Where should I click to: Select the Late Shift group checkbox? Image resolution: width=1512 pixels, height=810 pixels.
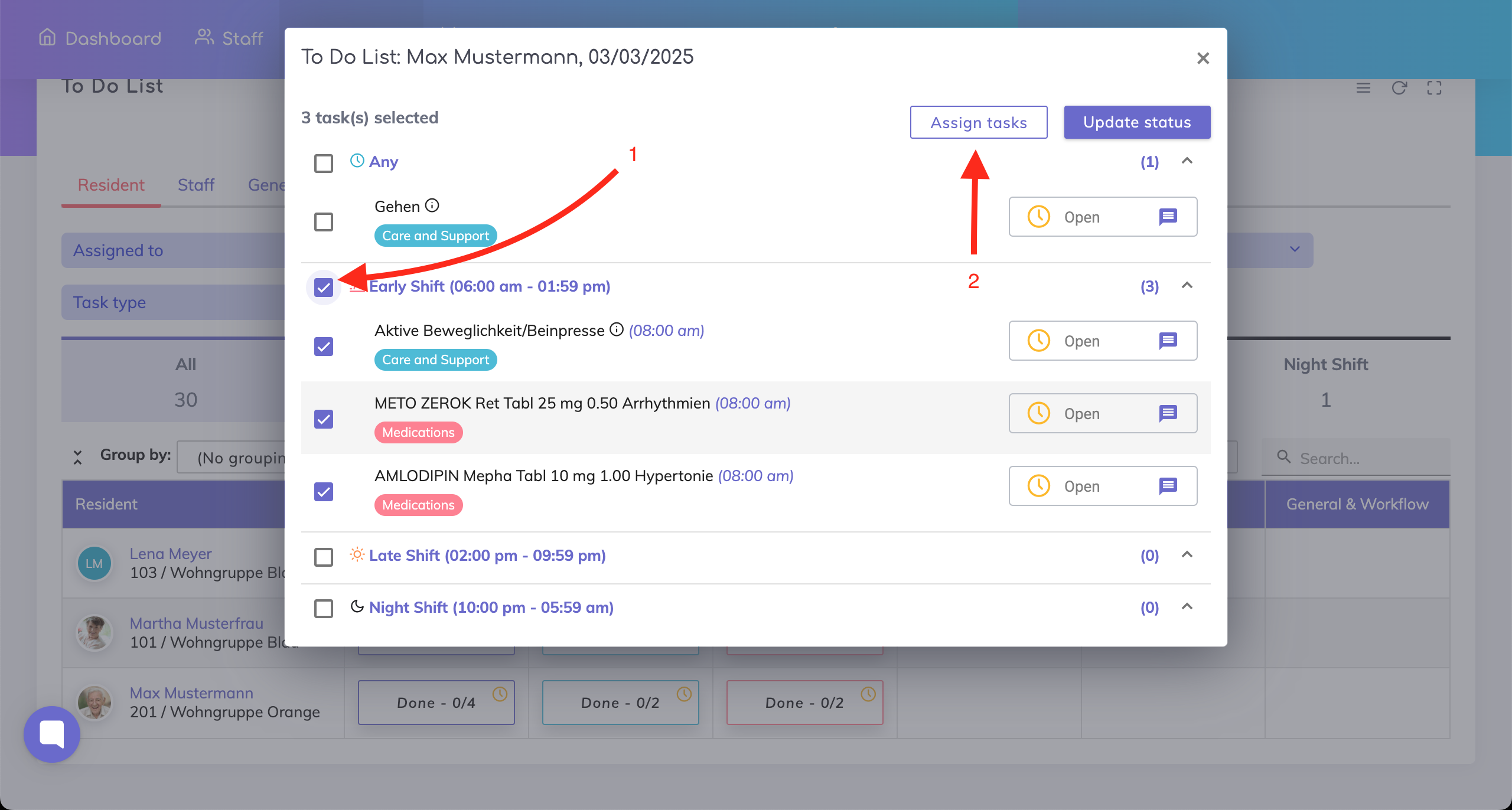click(324, 557)
